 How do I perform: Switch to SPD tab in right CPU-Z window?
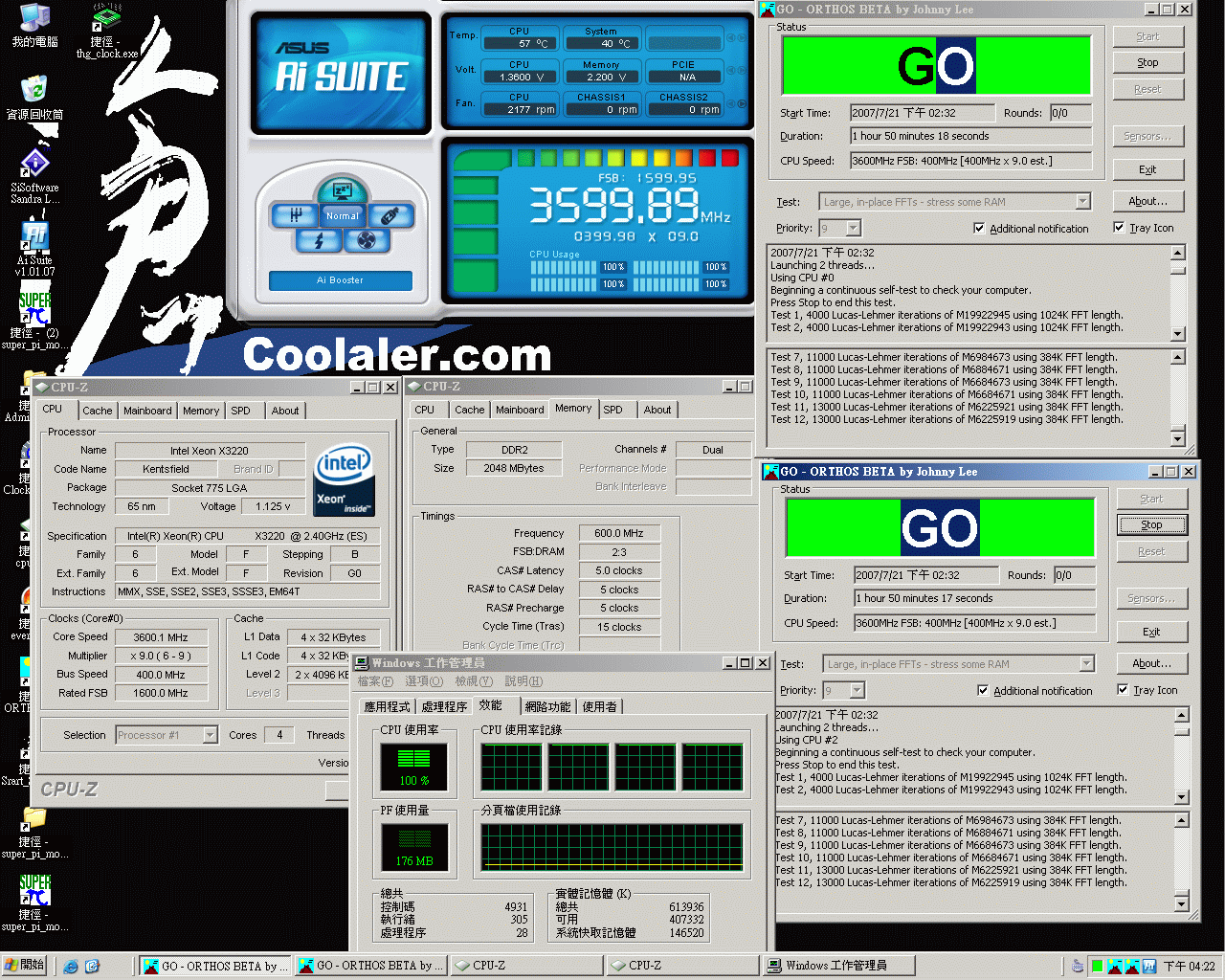click(x=612, y=410)
